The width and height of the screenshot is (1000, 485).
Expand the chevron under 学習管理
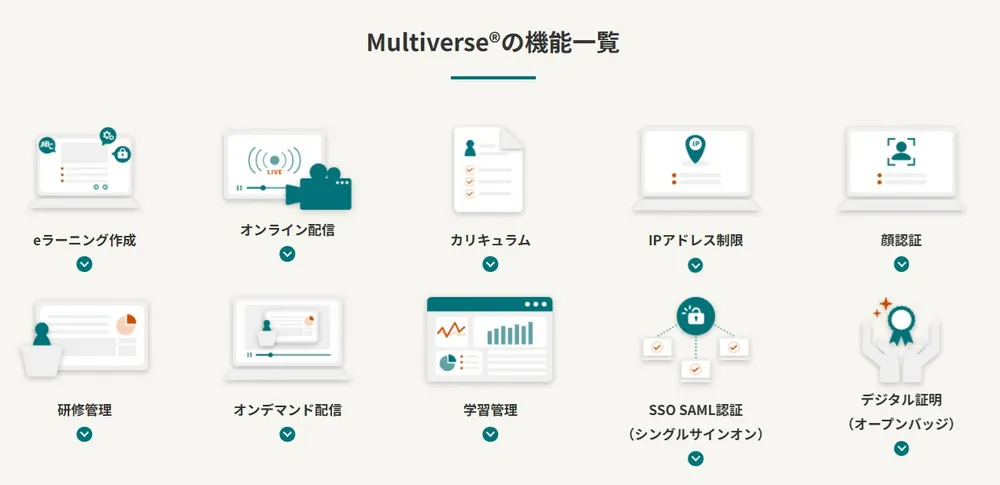490,434
